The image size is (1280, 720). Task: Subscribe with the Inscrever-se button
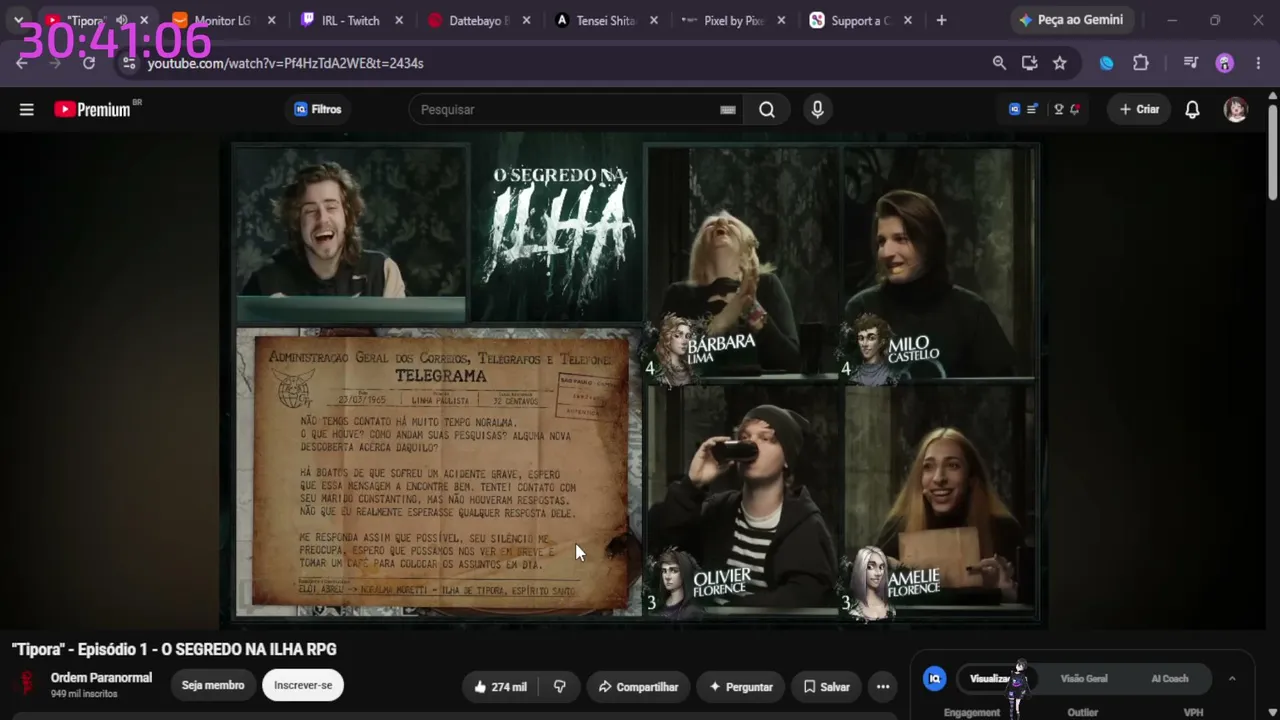[x=303, y=685]
